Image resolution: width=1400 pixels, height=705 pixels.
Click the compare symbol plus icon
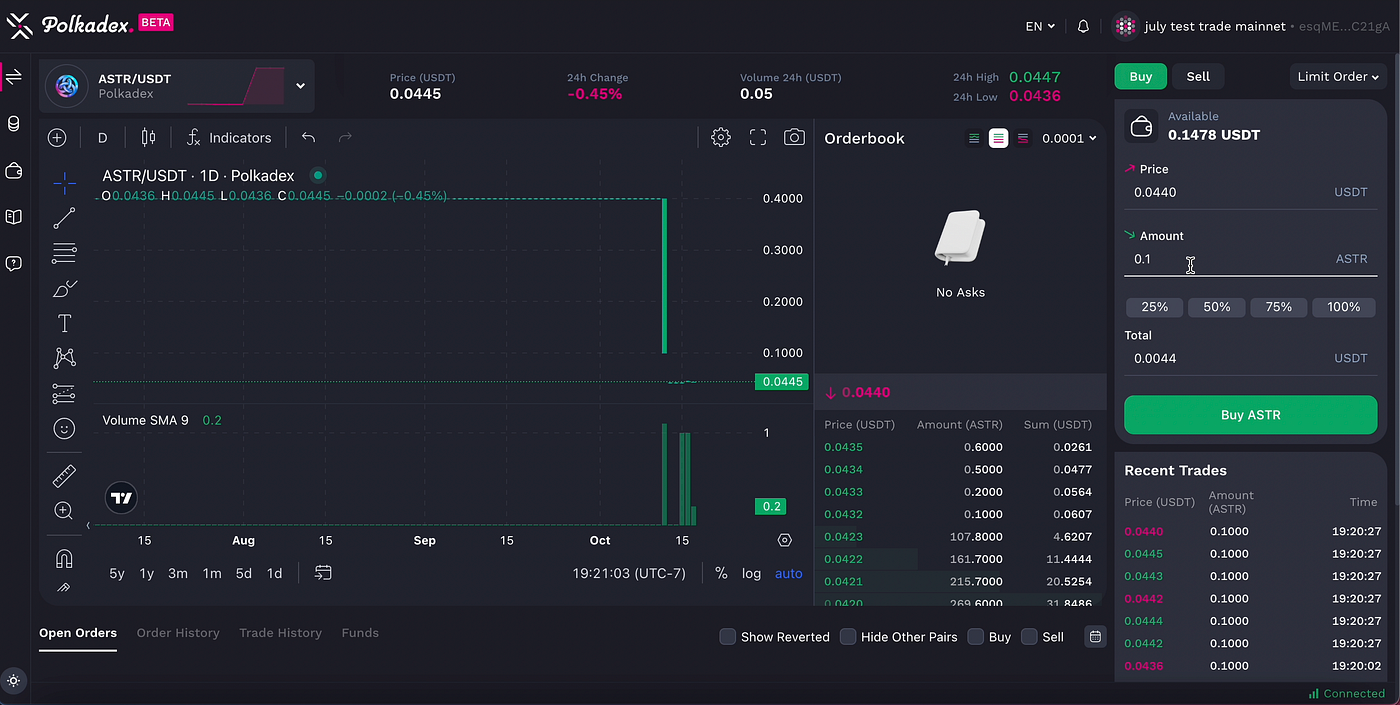(57, 138)
